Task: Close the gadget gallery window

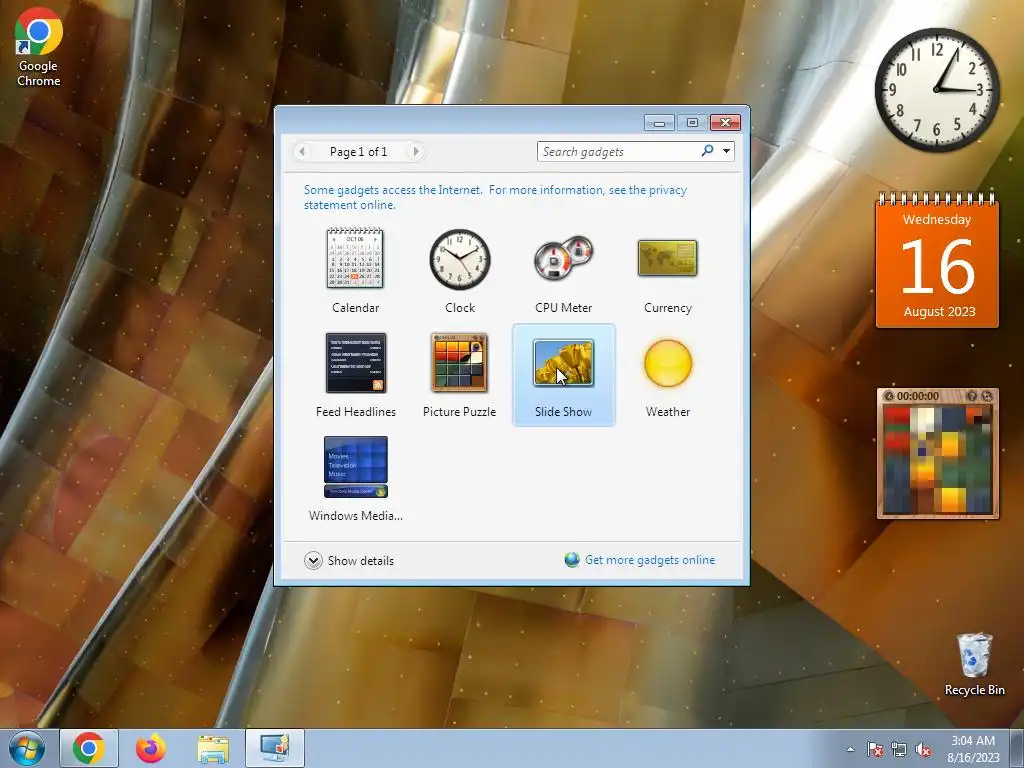Action: (726, 123)
